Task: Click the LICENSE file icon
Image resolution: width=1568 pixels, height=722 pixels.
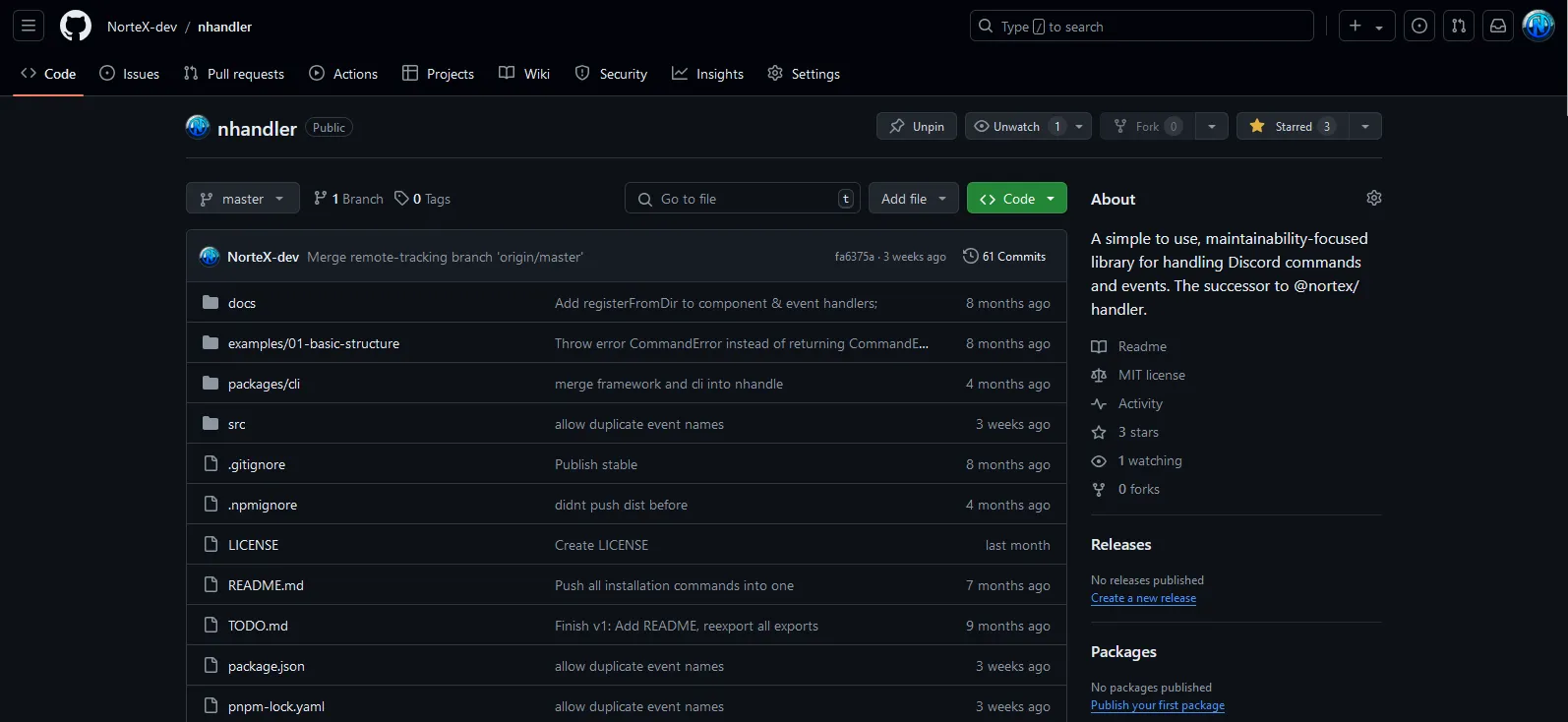Action: pos(211,544)
